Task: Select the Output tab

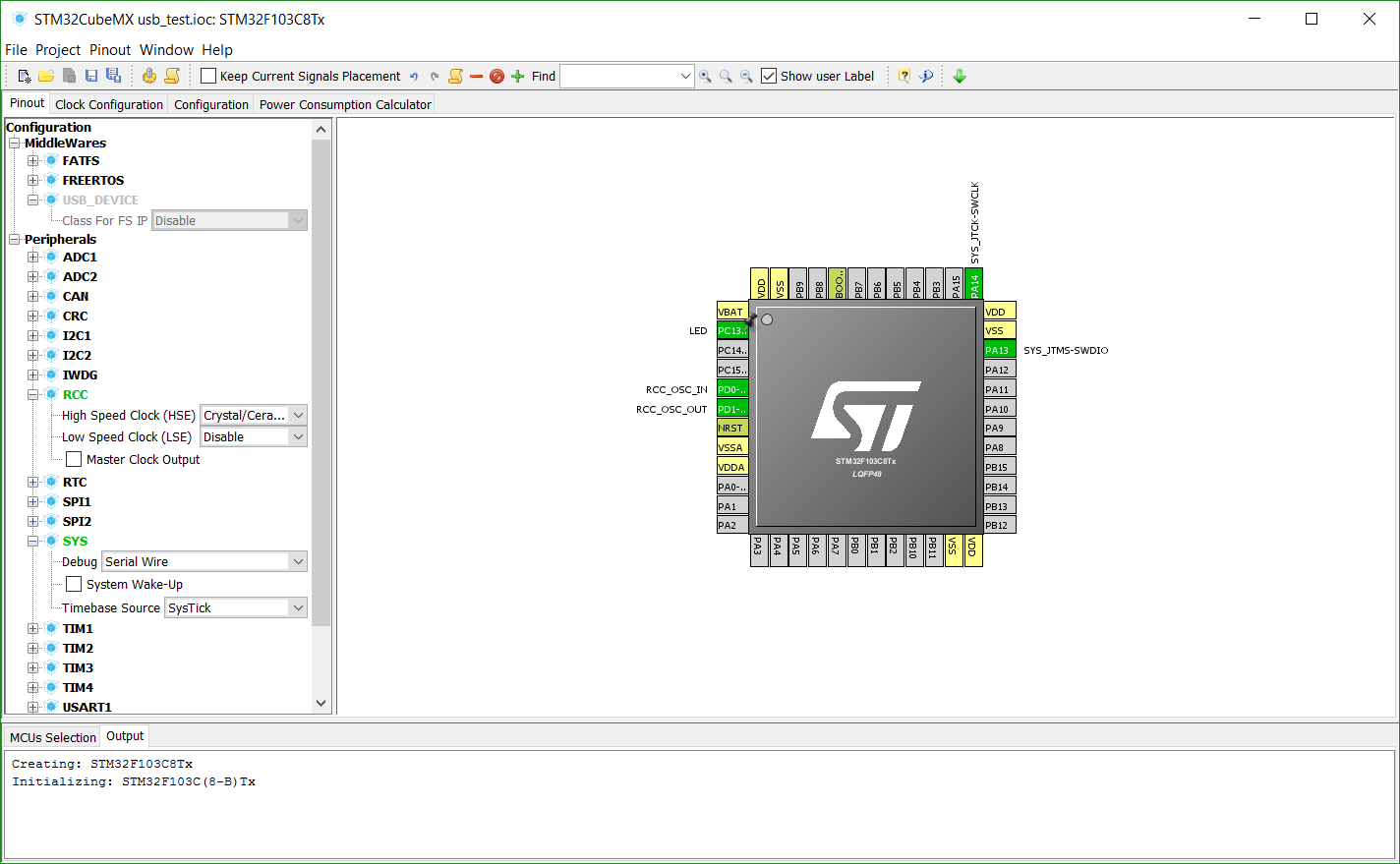Action: pos(125,736)
